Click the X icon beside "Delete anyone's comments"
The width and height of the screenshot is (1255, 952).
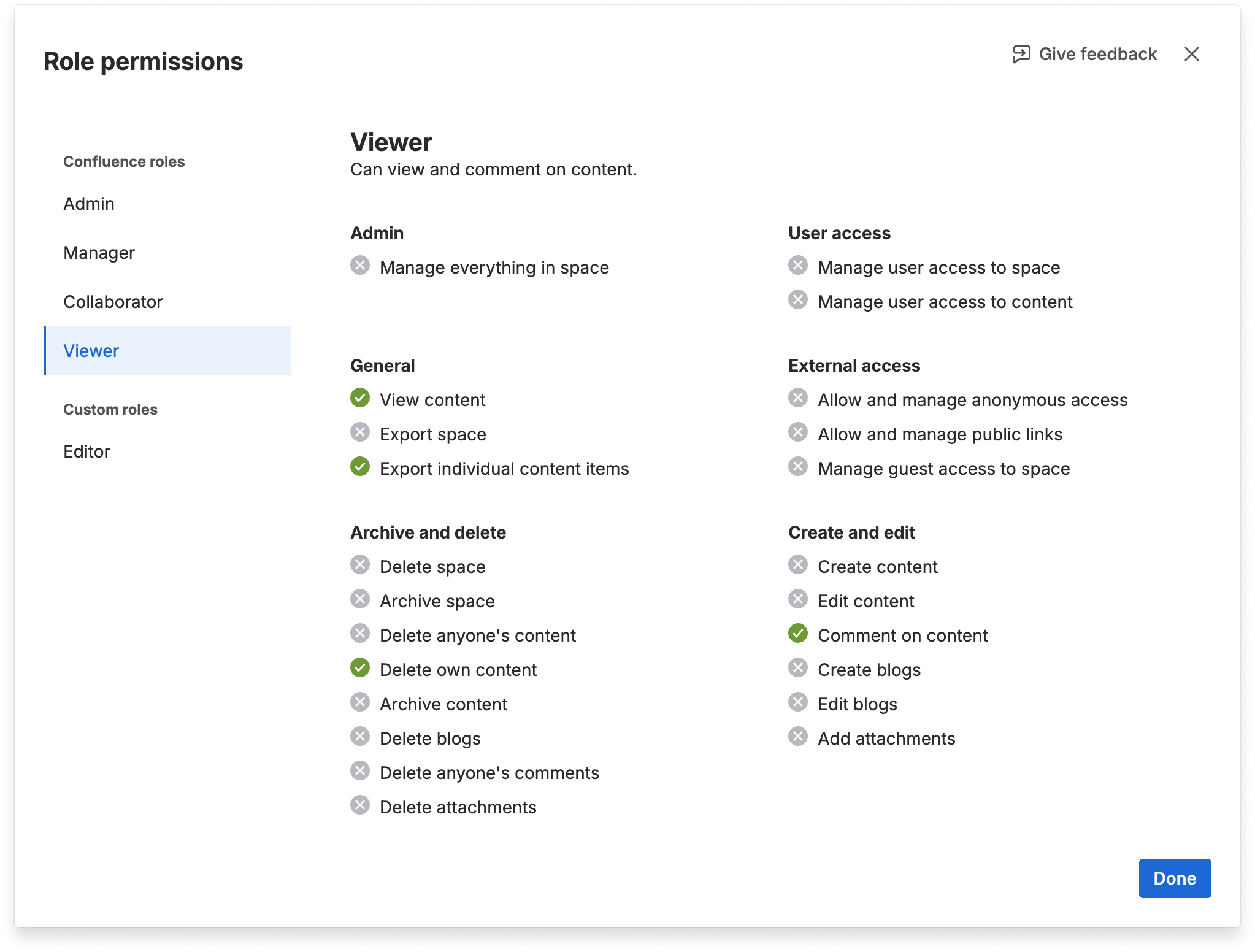click(361, 771)
